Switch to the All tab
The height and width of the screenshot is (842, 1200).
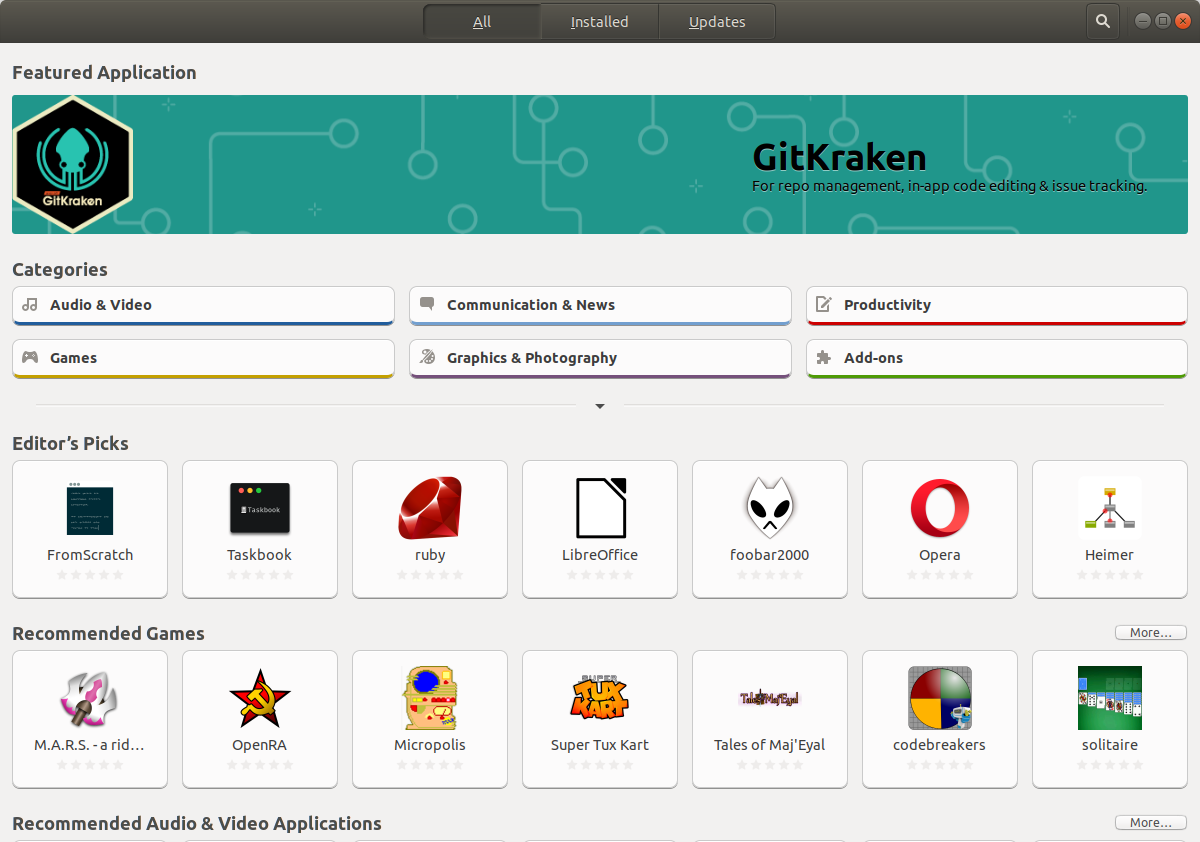coord(482,21)
